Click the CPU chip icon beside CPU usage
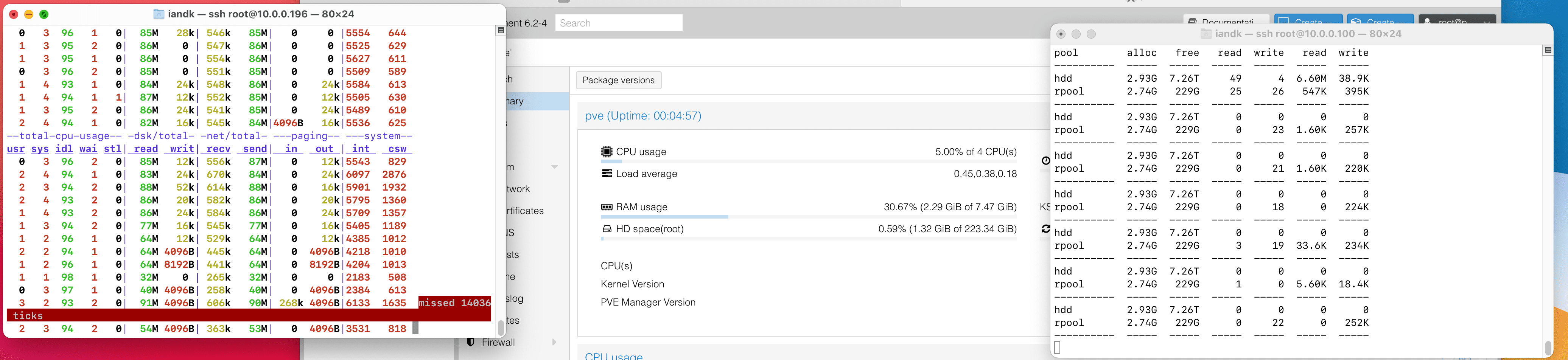Screen dimensions: 1568x360 [x=606, y=151]
